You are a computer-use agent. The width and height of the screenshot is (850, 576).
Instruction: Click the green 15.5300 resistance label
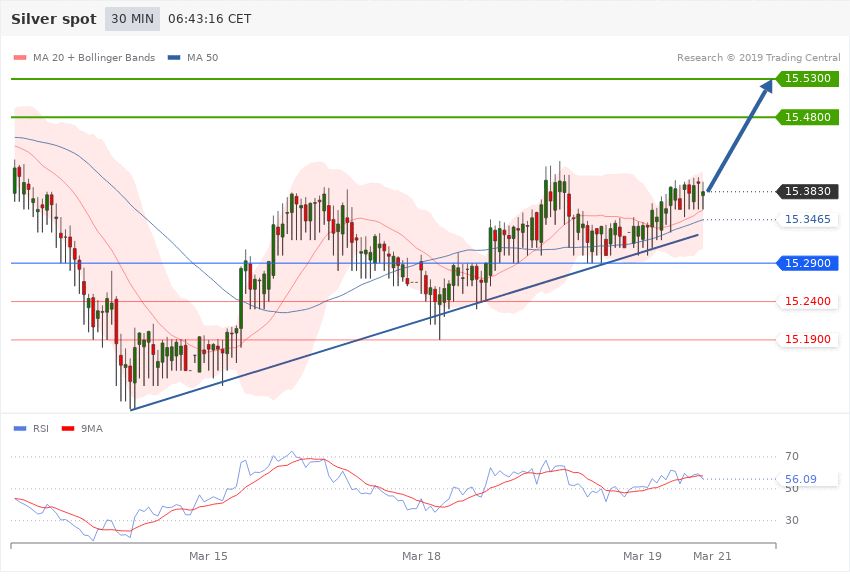(807, 78)
